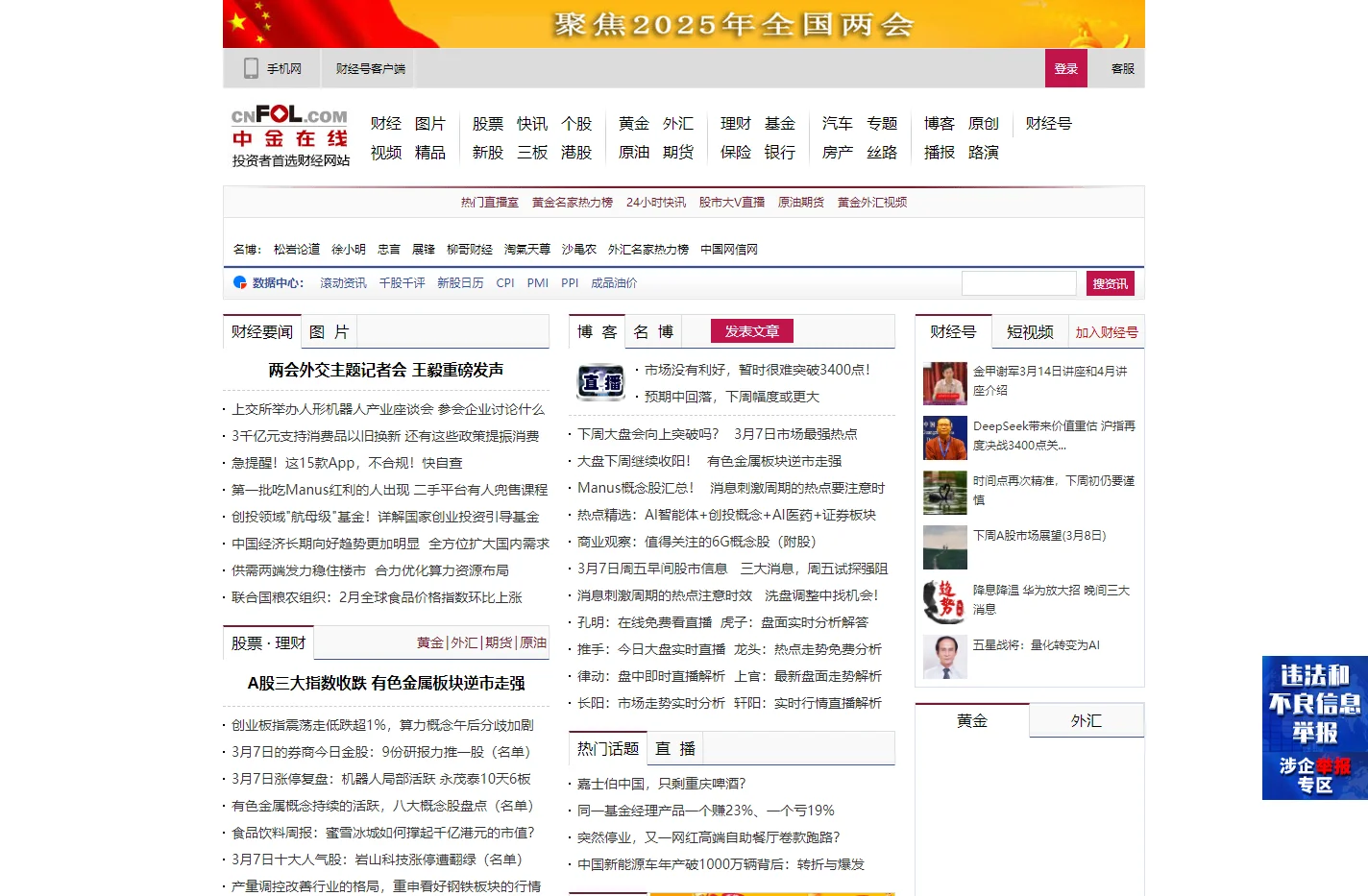Open thumbnail for 降息降温 华为放大招 article
Viewport: 1368px width, 896px height.
pos(945,602)
